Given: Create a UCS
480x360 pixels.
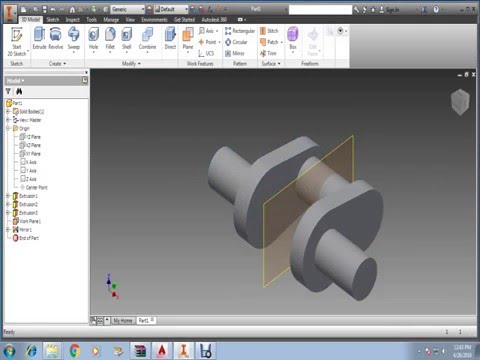Looking at the screenshot, I should pos(206,53).
